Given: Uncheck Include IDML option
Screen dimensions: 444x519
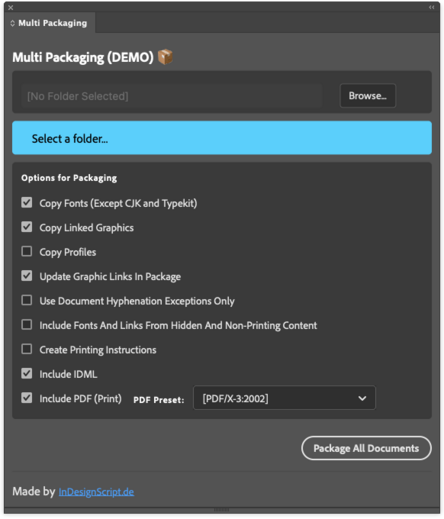Looking at the screenshot, I should pyautogui.click(x=27, y=373).
